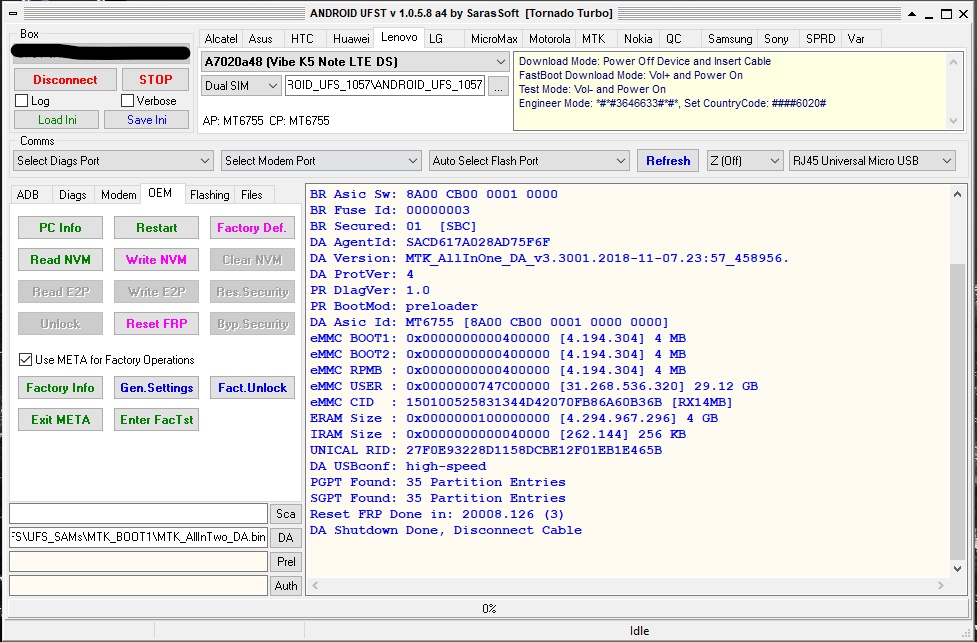Click the PC Info button
Image resolution: width=977 pixels, height=642 pixels.
click(x=60, y=228)
